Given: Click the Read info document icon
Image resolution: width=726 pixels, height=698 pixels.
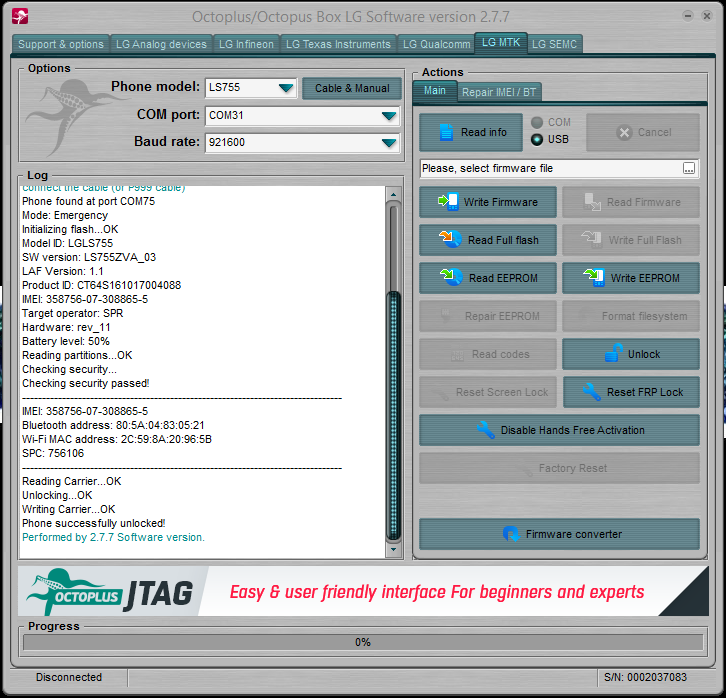Looking at the screenshot, I should [x=446, y=132].
